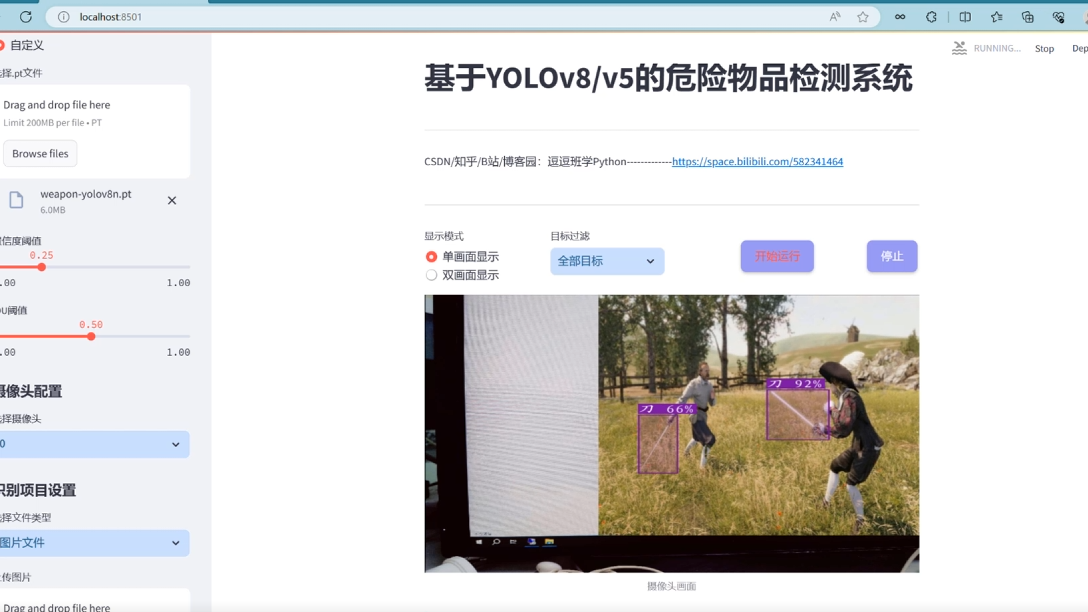Activate the Read aloud icon
Screen dimensions: 1088x612
pos(835,17)
